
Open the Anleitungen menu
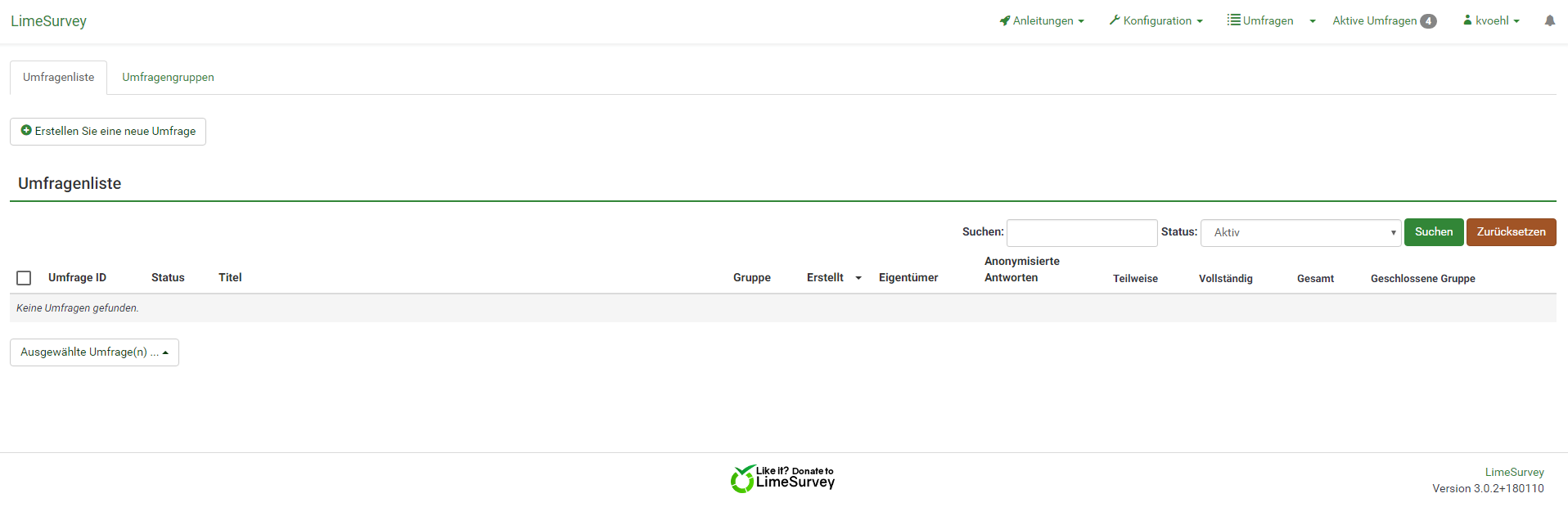point(1042,21)
